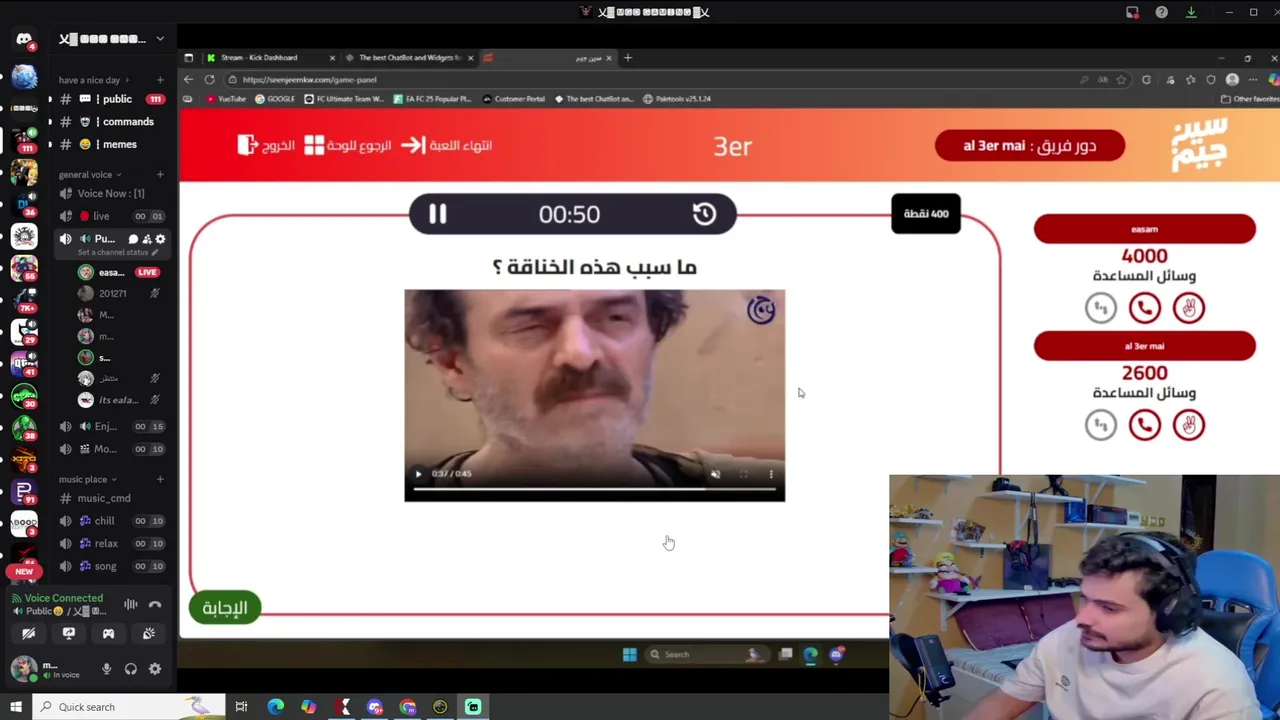The width and height of the screenshot is (1280, 720).
Task: Open Discord user settings gear
Action: (155, 669)
